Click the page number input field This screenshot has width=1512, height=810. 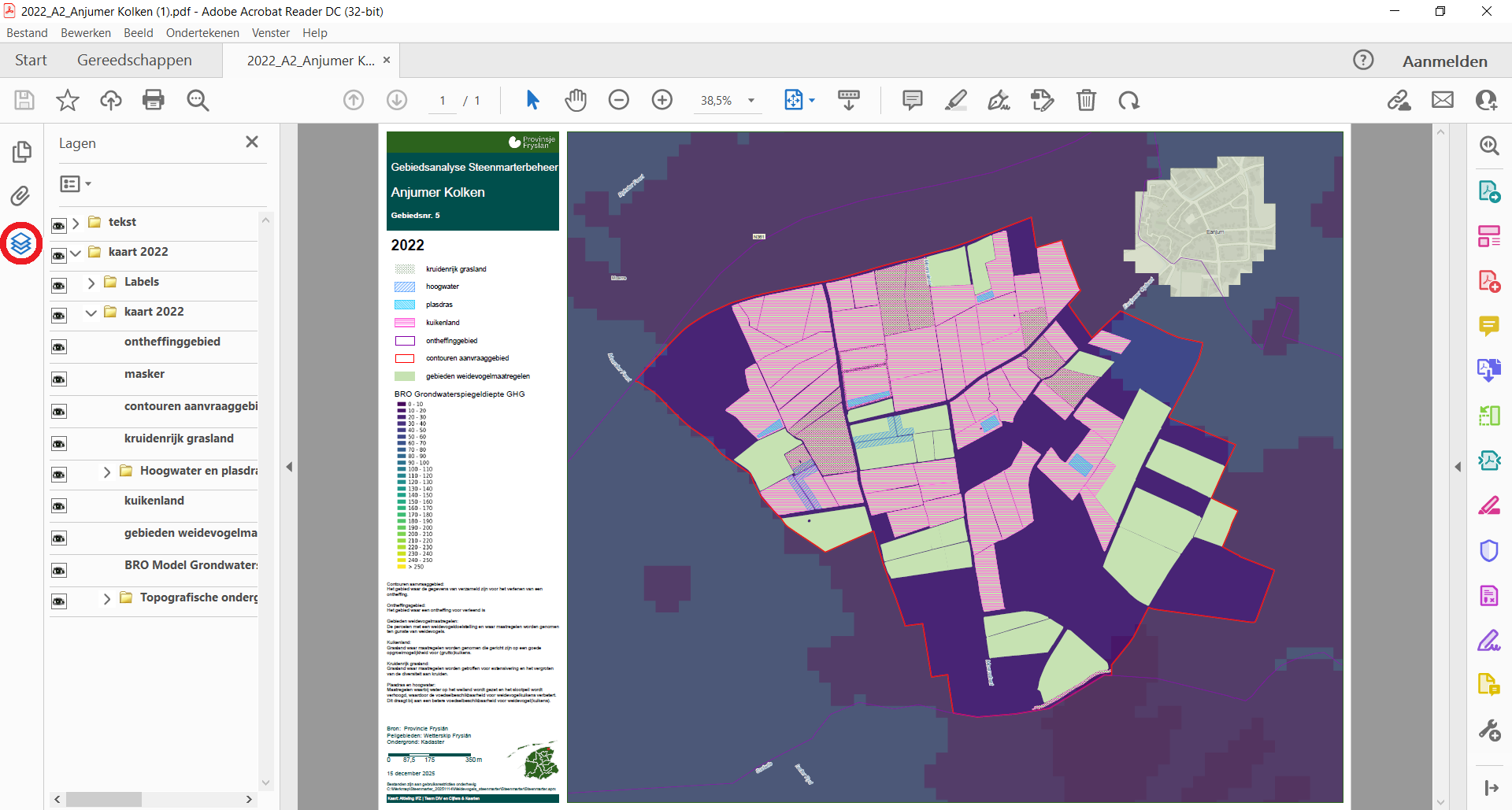pos(443,101)
